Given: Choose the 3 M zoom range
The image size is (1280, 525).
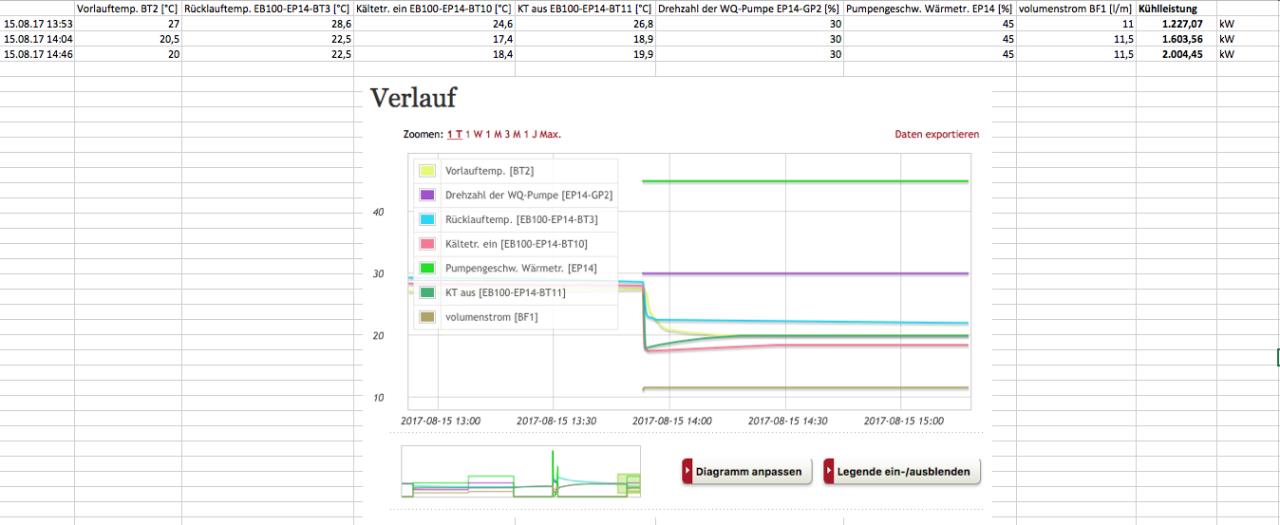Looking at the screenshot, I should pyautogui.click(x=512, y=134).
